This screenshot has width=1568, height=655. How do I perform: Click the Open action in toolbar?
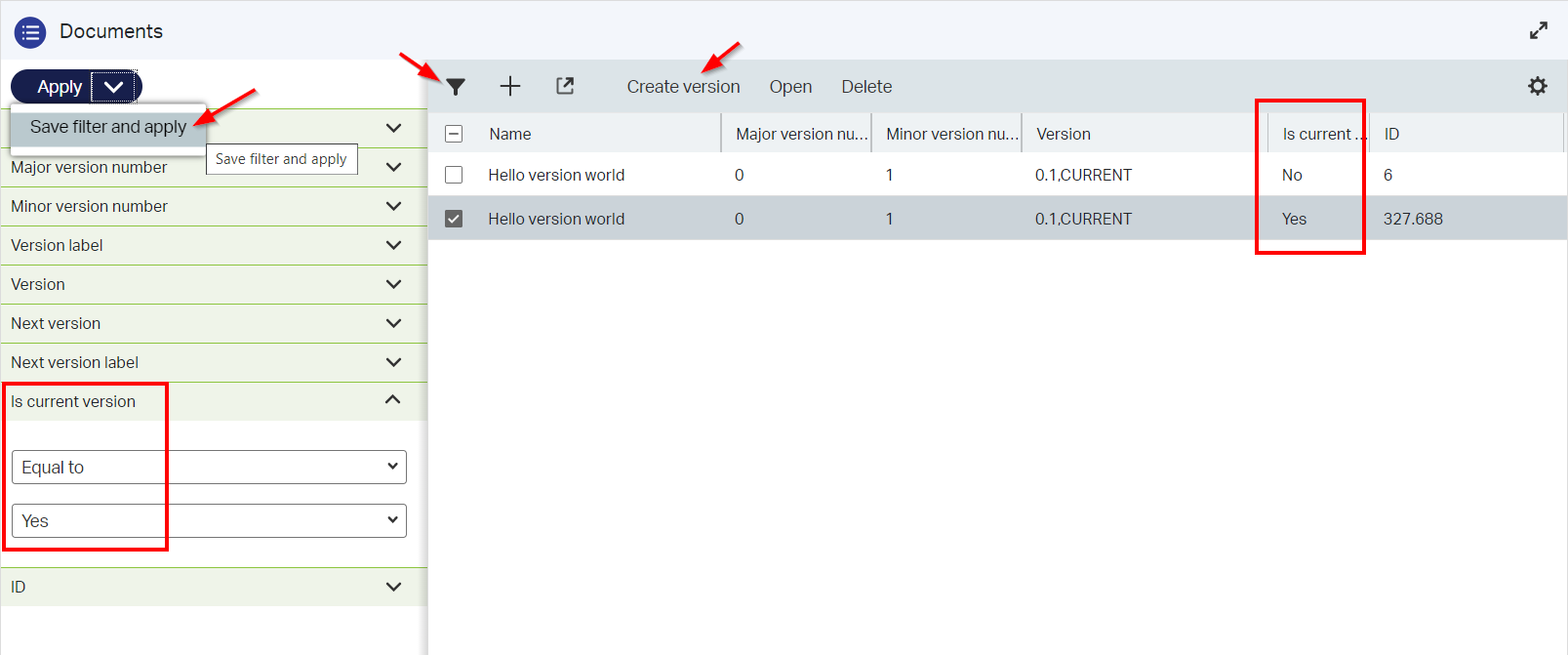click(790, 87)
